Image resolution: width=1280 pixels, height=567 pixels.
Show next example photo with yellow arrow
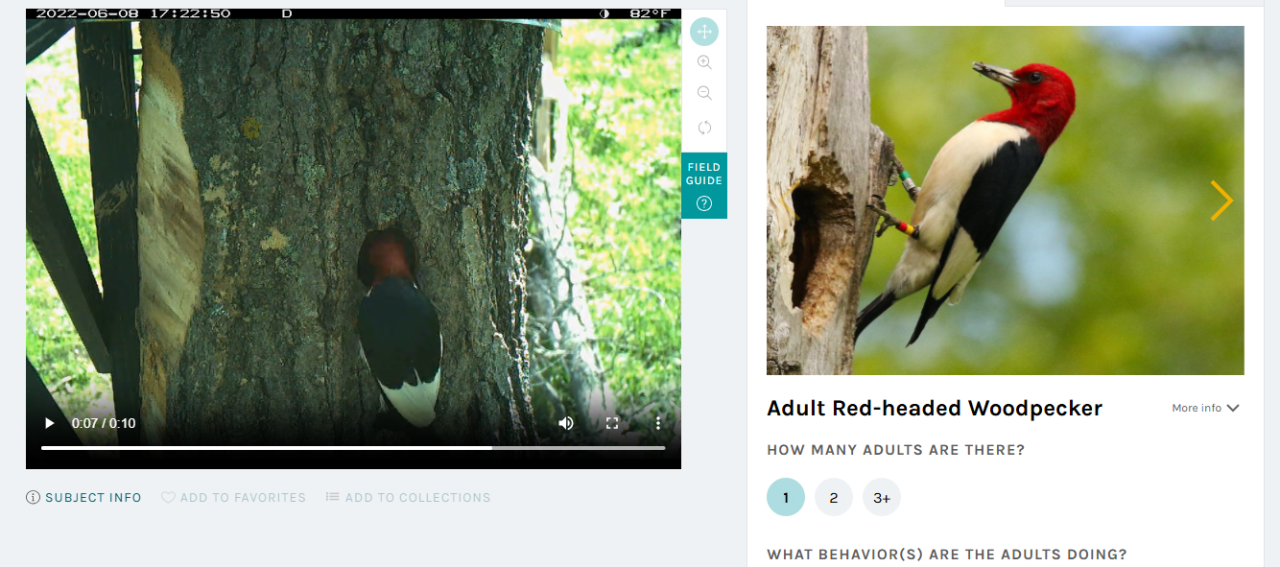[x=1221, y=200]
